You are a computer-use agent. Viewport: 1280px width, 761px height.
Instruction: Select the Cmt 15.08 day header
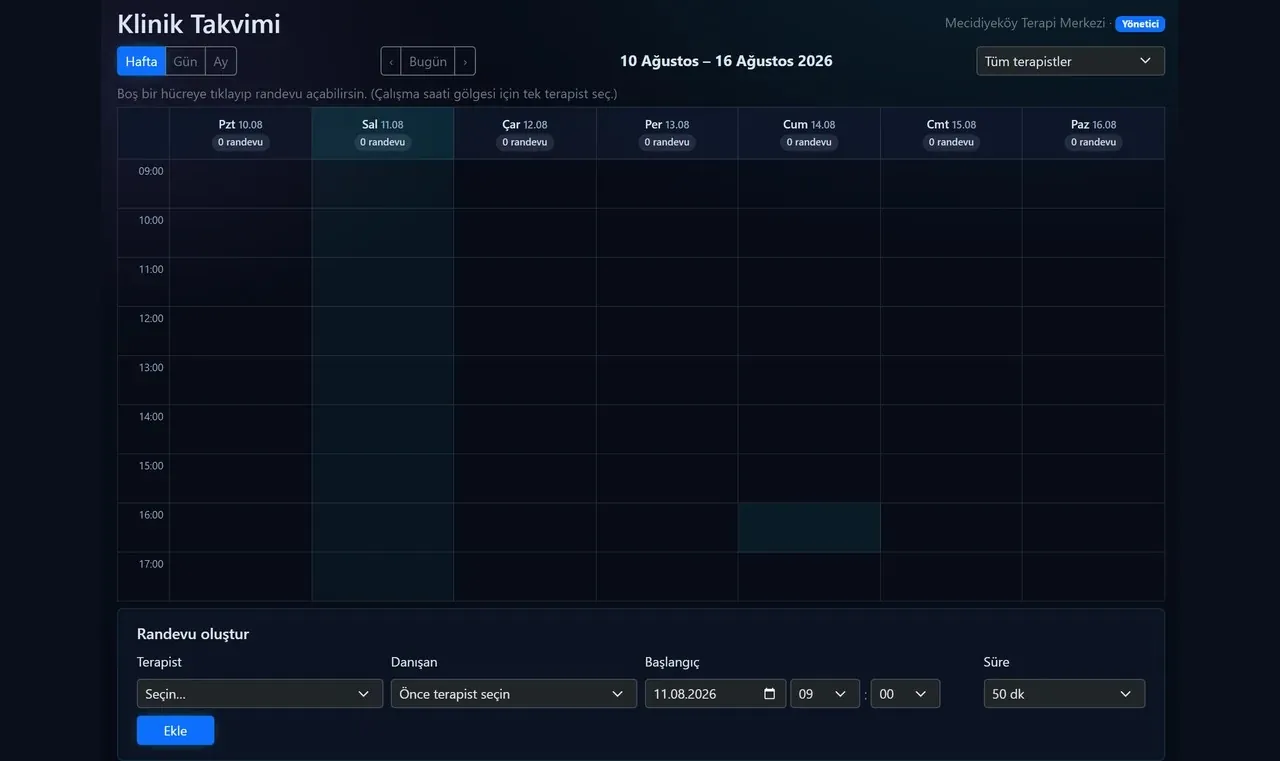951,133
